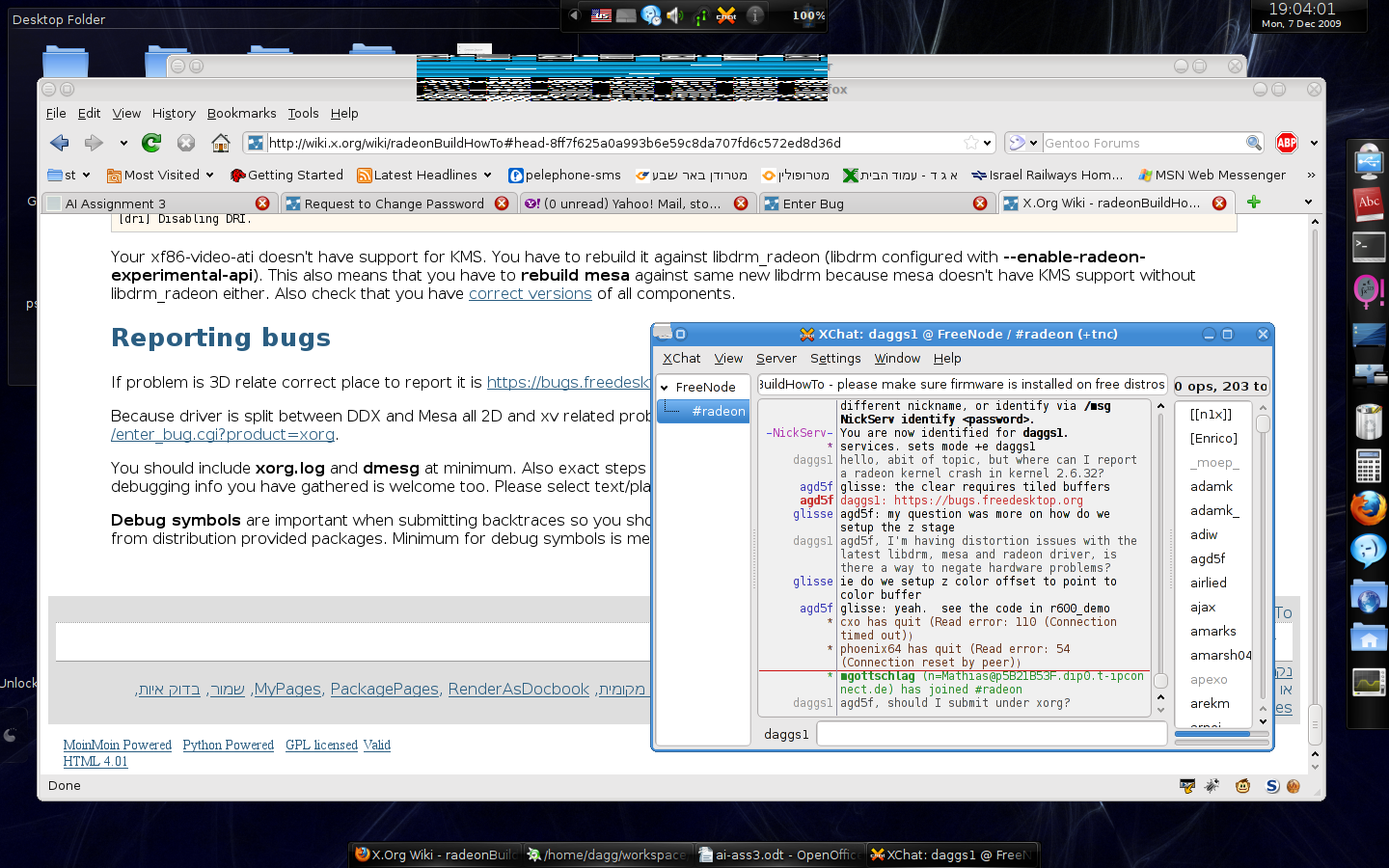Open a new tab with green plus
1389x868 pixels.
(1253, 202)
